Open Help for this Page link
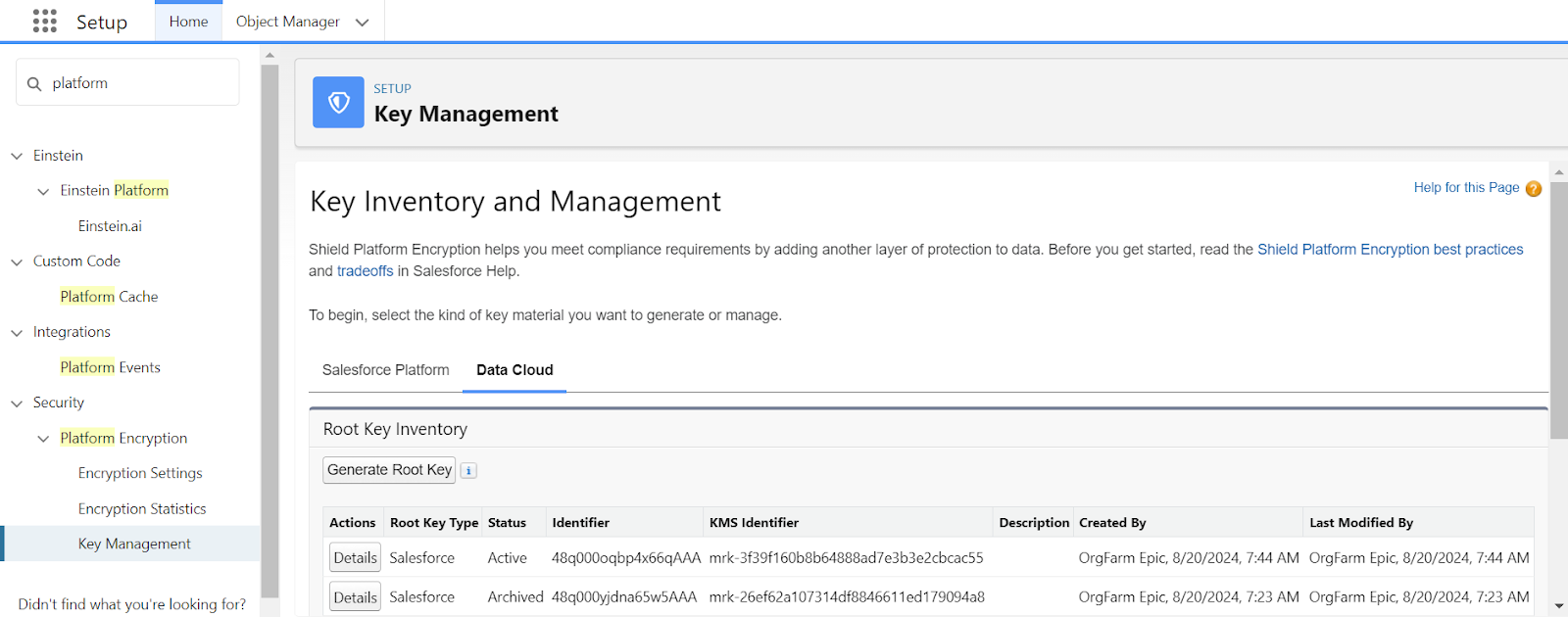Image resolution: width=1568 pixels, height=617 pixels. (1466, 187)
